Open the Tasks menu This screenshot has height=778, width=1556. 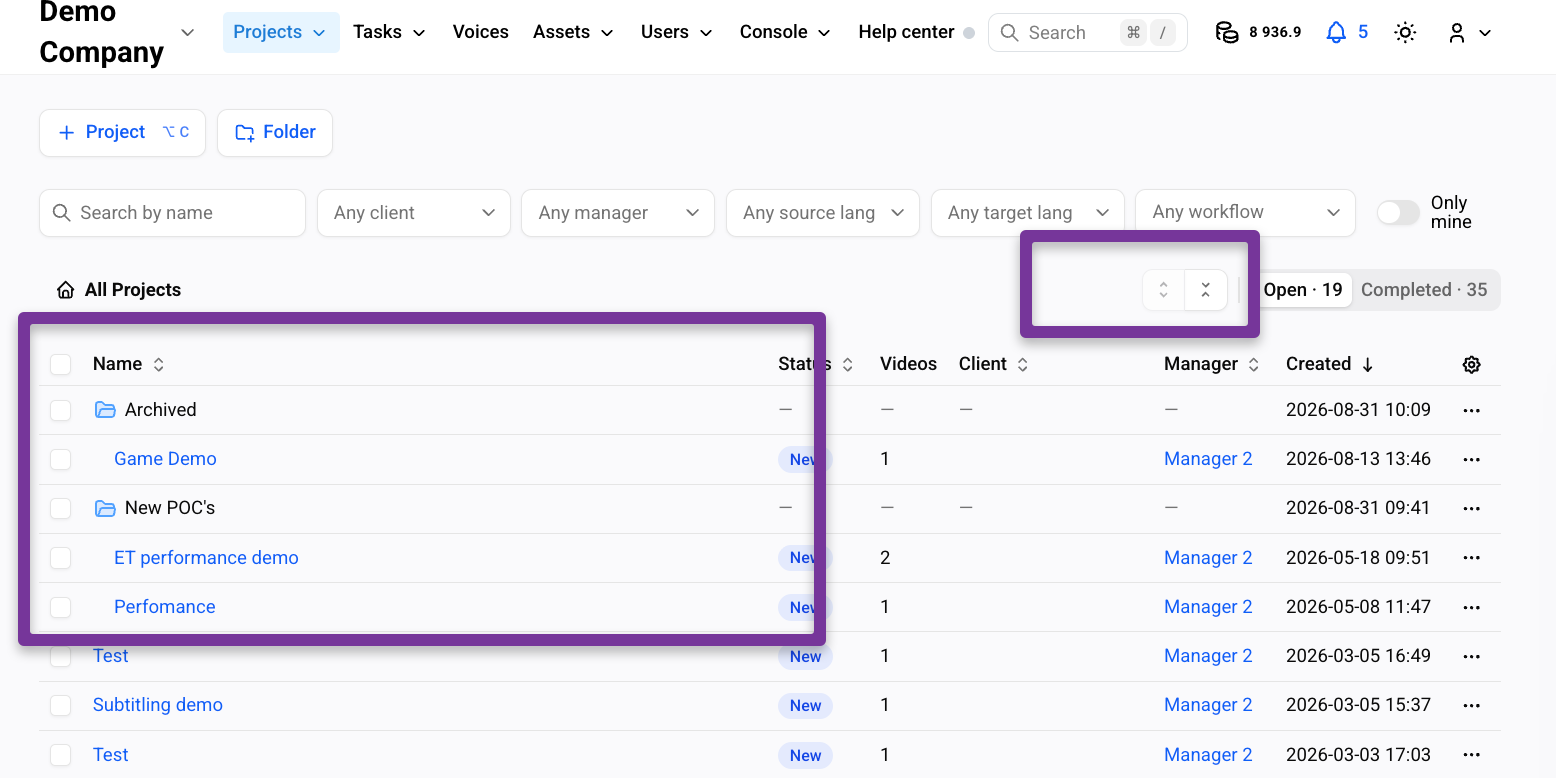[389, 32]
